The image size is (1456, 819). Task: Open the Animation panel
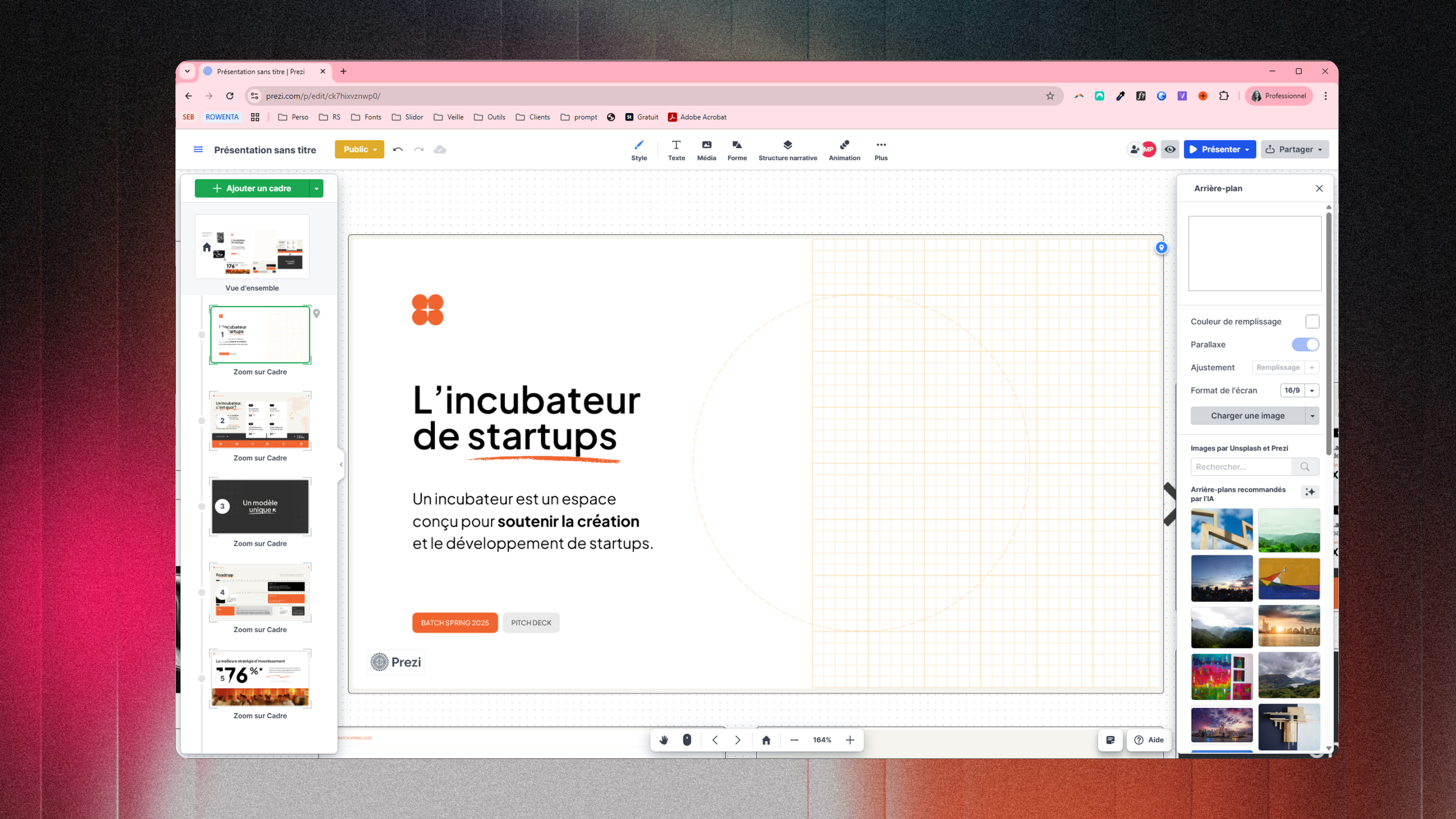(844, 150)
